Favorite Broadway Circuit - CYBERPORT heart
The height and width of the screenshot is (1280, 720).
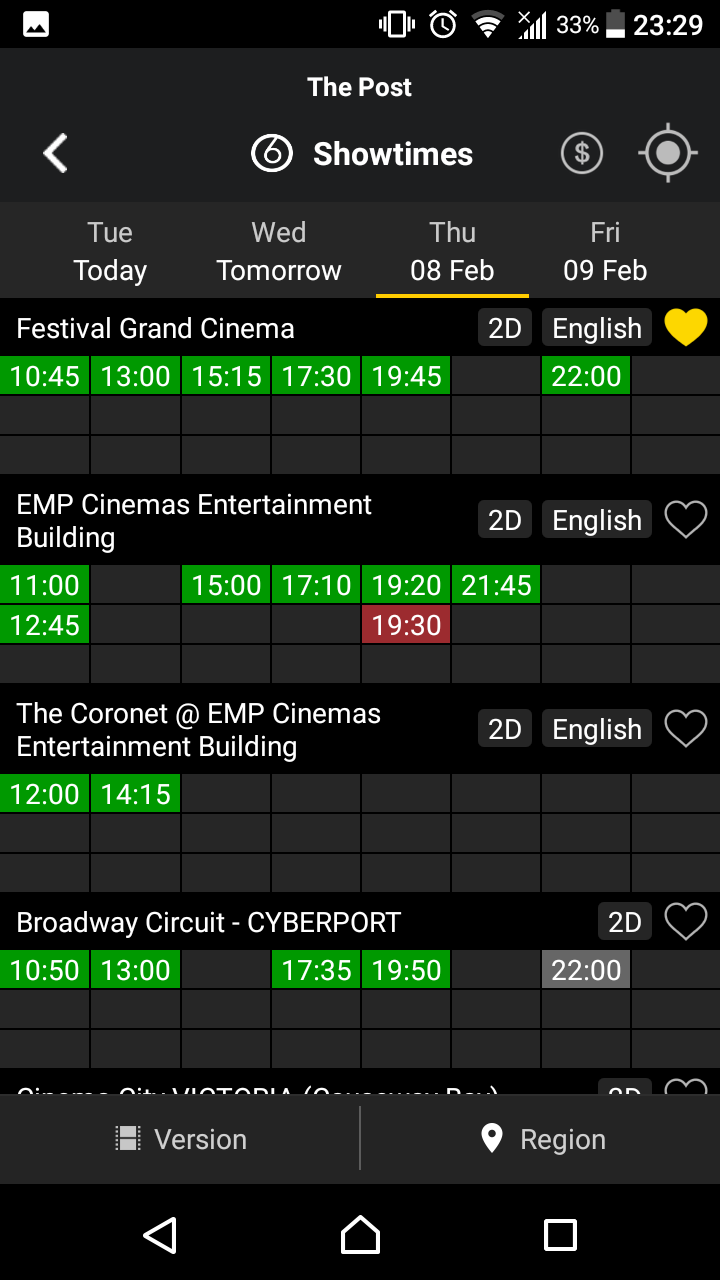point(686,921)
